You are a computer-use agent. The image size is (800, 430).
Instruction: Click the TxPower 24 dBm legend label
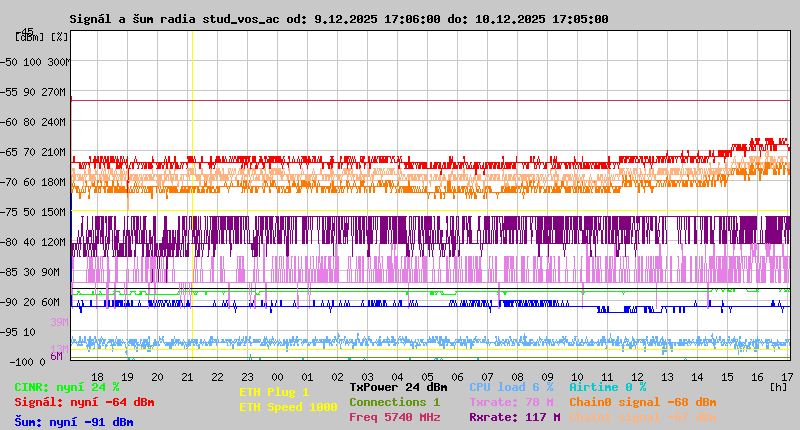coord(398,387)
